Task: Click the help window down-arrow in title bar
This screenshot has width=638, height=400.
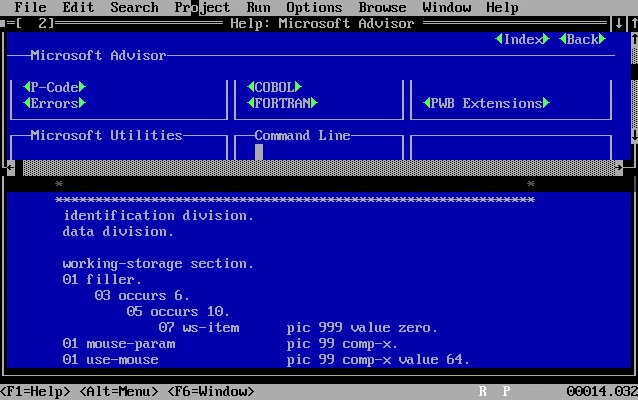Action: (618, 23)
